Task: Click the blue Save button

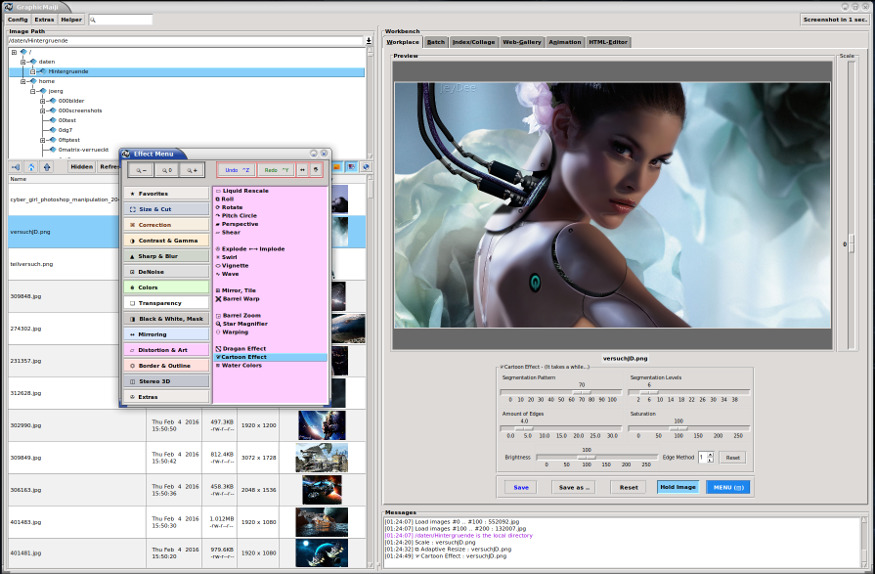Action: click(521, 487)
